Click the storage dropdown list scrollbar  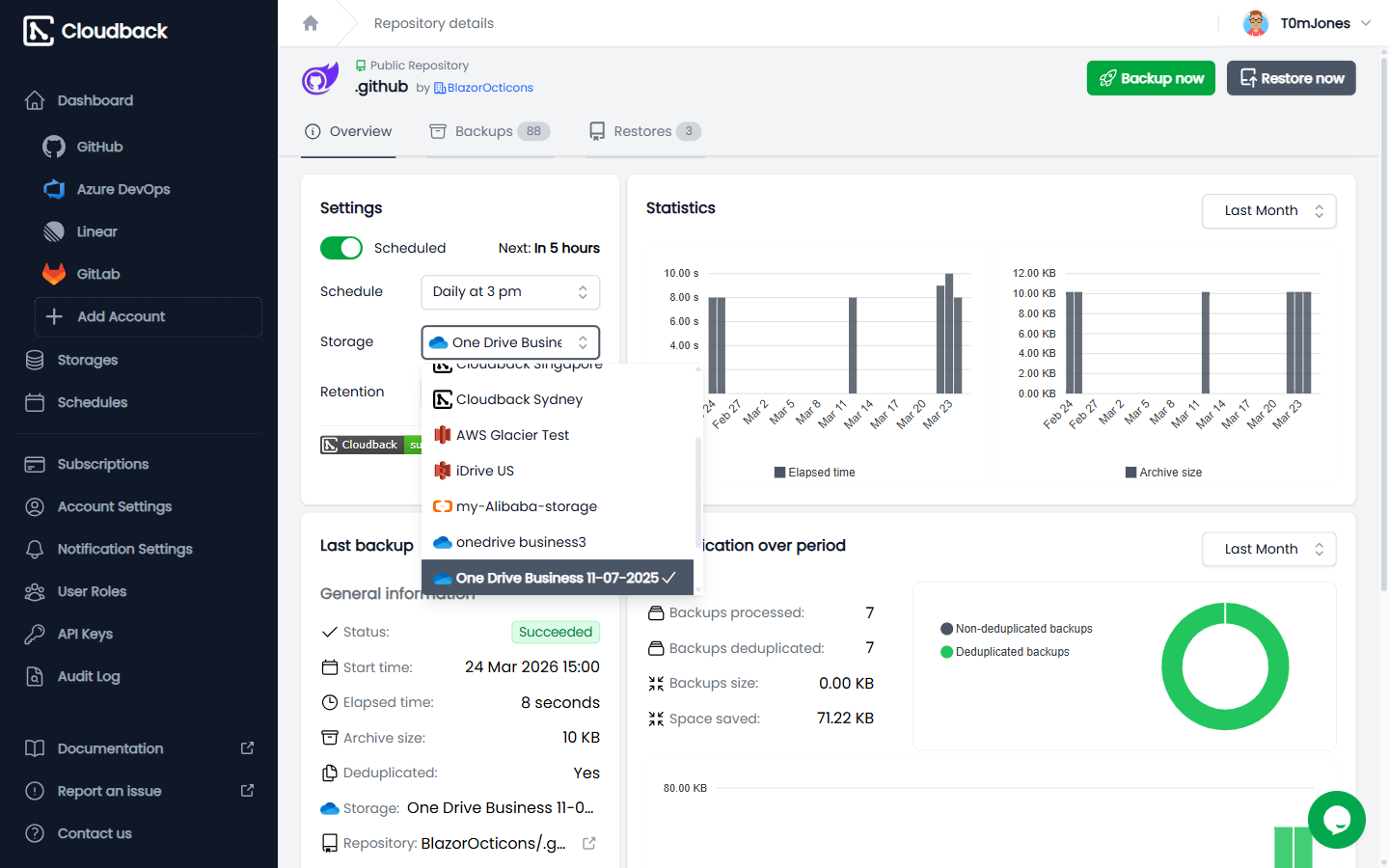pyautogui.click(x=698, y=493)
